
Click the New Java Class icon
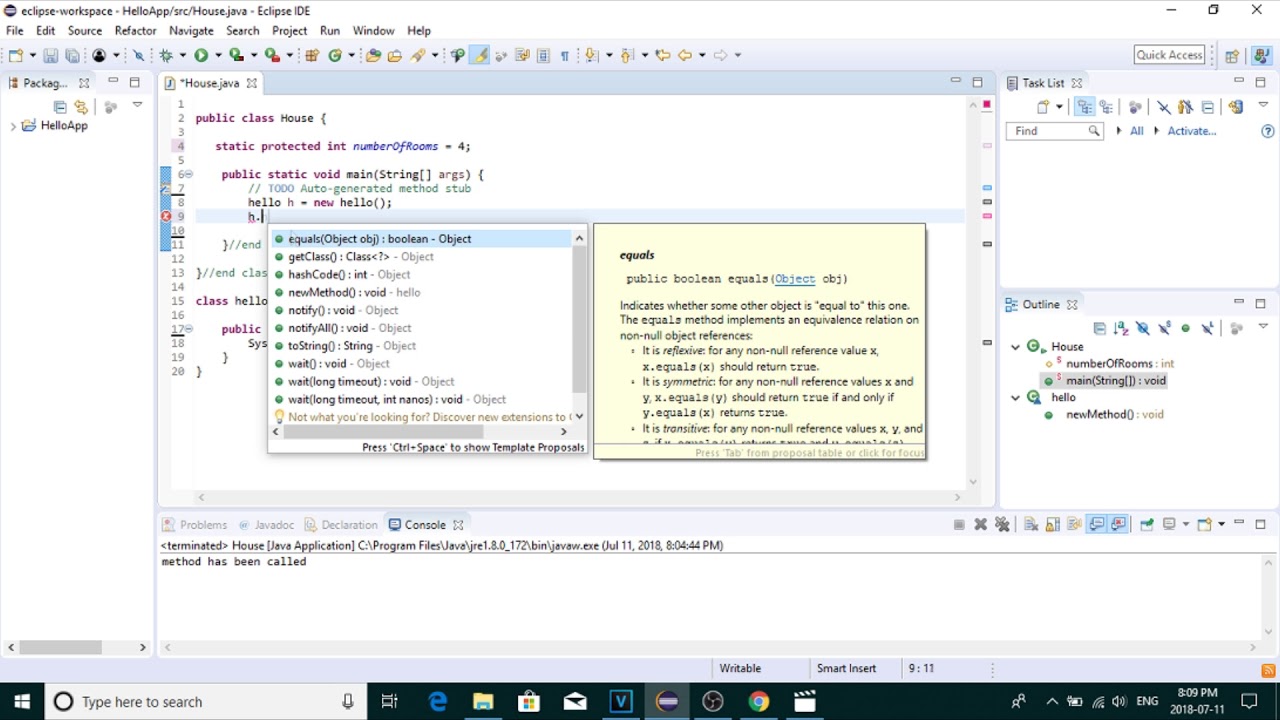(x=335, y=55)
